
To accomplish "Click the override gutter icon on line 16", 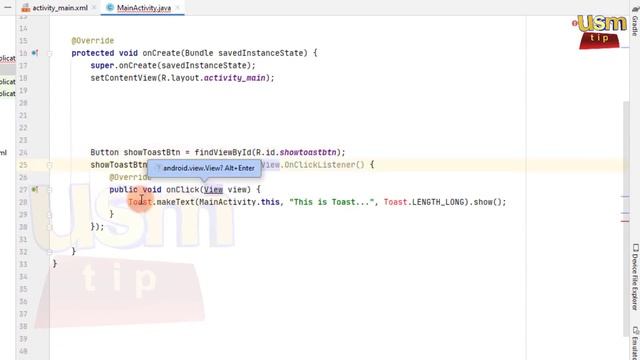I will (35, 53).
